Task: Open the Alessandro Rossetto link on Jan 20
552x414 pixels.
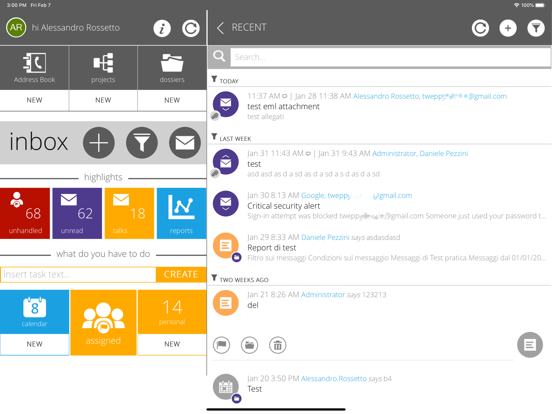Action: tap(334, 378)
